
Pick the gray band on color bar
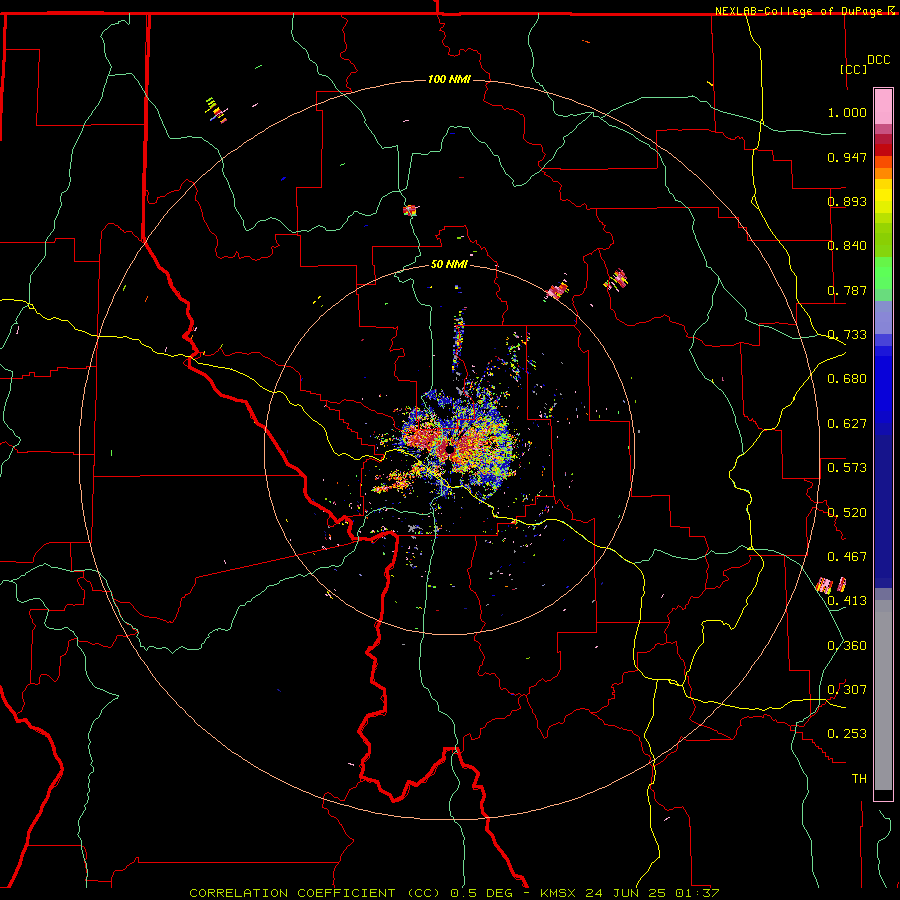click(x=883, y=695)
